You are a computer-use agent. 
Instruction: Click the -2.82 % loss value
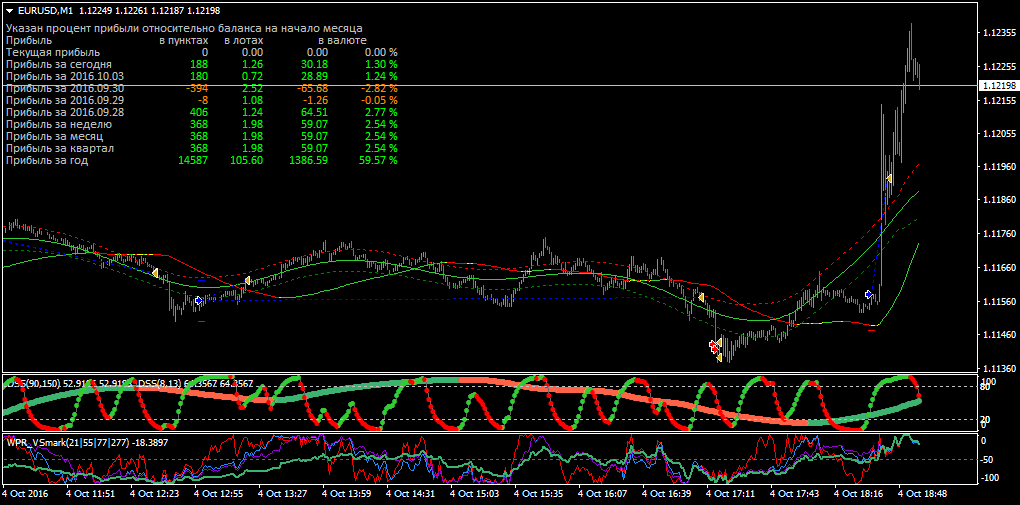click(x=379, y=88)
